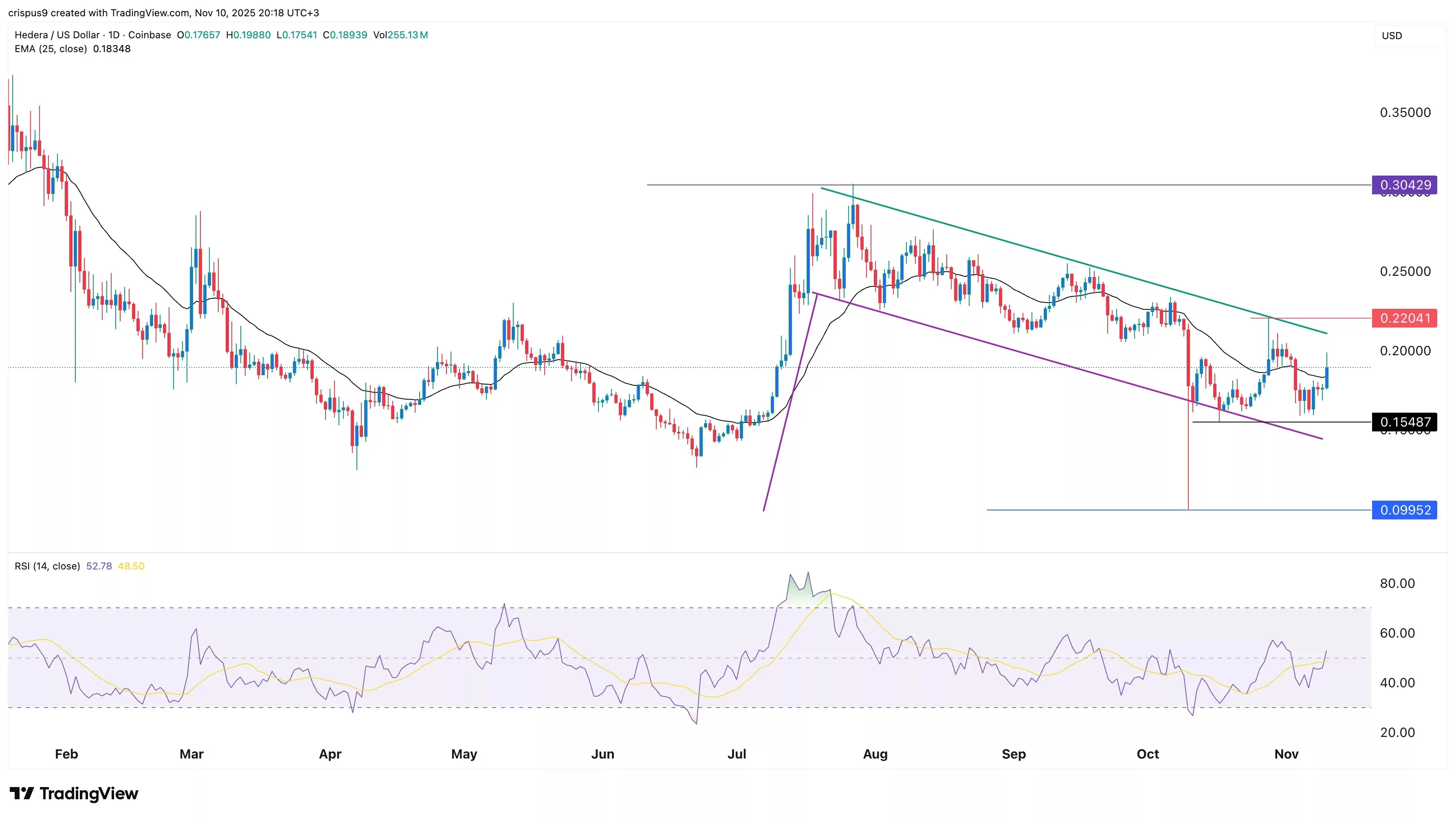Click the Hedera / US Dollar symbol title
Viewport: 1456px width, 818px height.
tap(57, 35)
